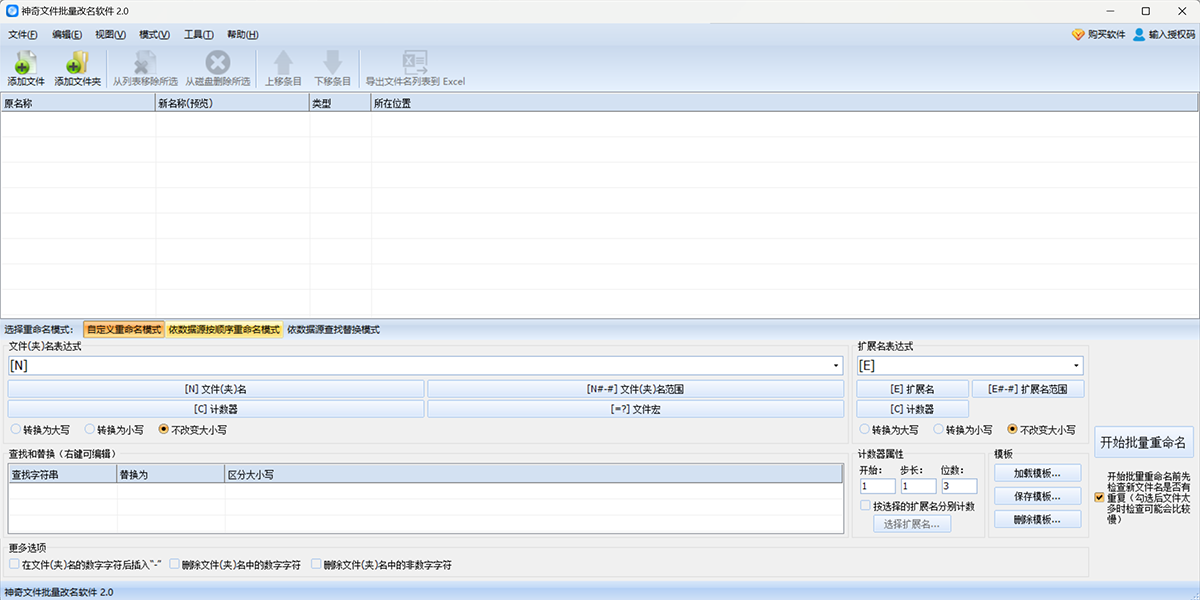Viewport: 1200px width, 600px height.
Task: Click the 上移条目 up arrow icon
Action: pyautogui.click(x=283, y=62)
